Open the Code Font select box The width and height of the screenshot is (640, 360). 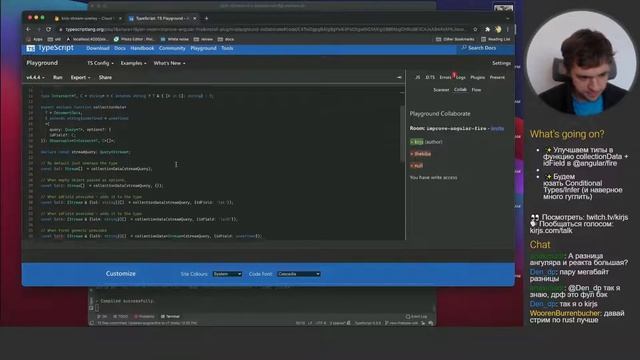pyautogui.click(x=299, y=274)
